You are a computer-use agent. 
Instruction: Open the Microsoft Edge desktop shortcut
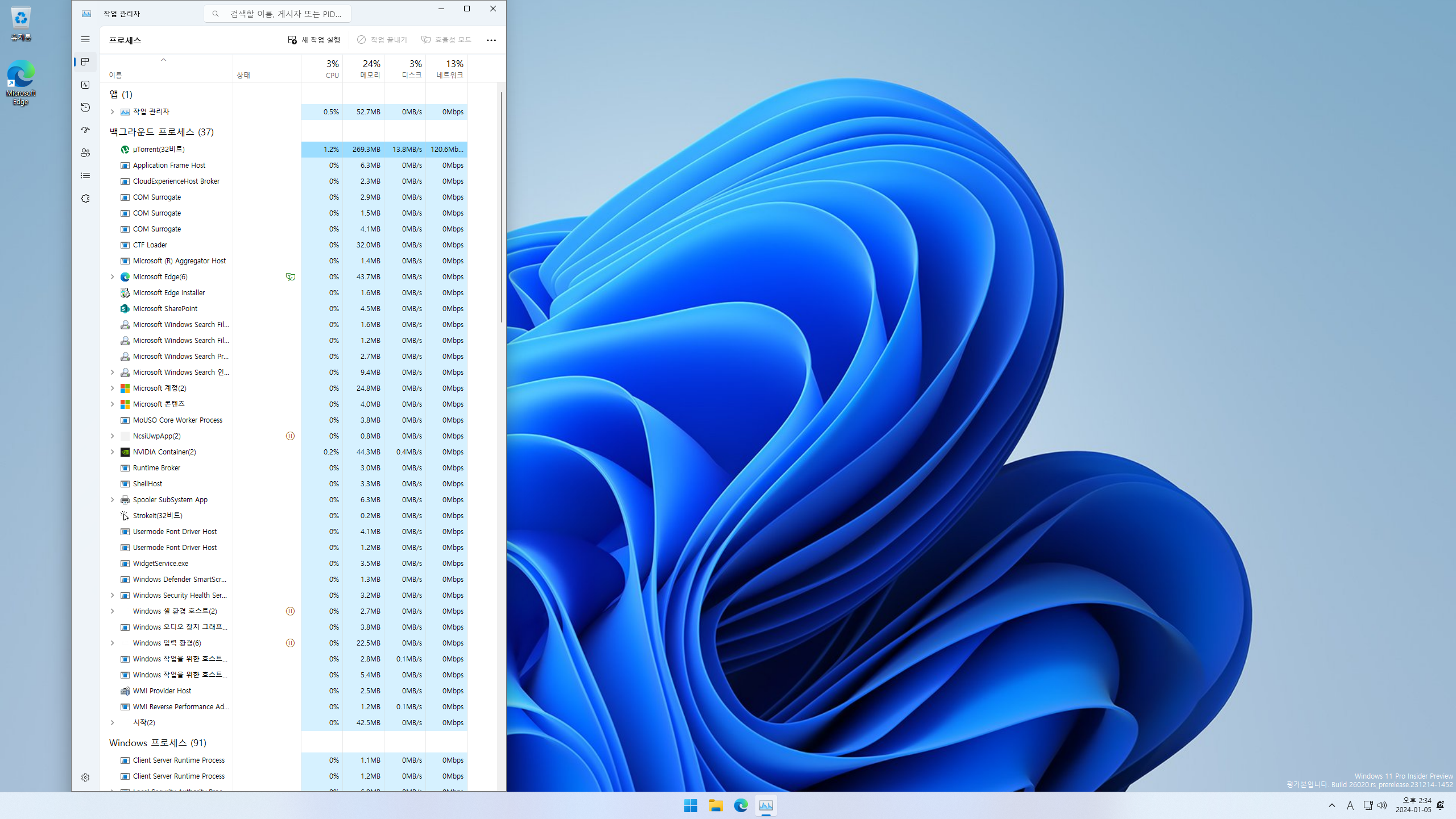click(x=20, y=83)
